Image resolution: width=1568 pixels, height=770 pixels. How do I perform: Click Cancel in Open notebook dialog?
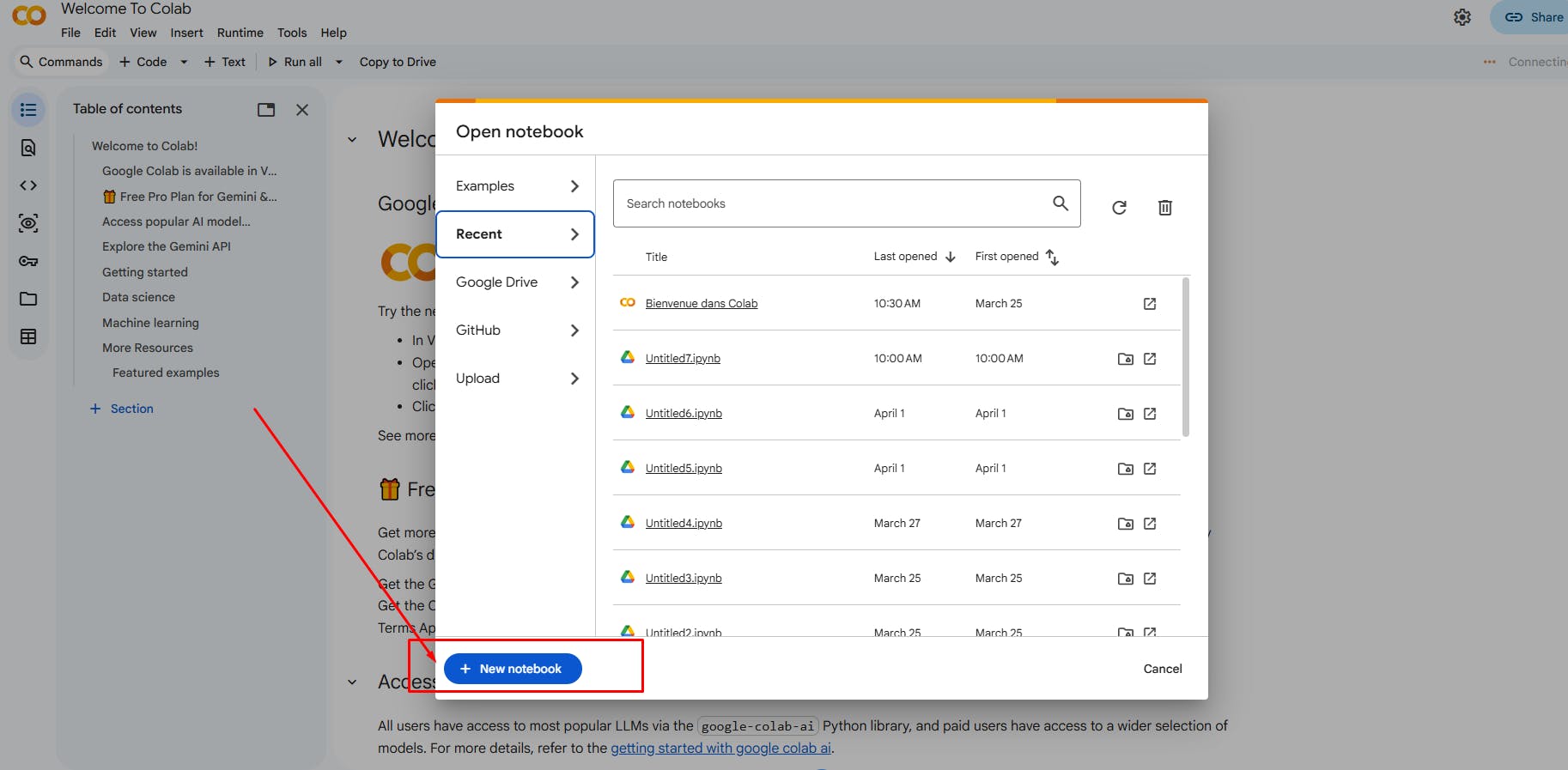(1163, 669)
